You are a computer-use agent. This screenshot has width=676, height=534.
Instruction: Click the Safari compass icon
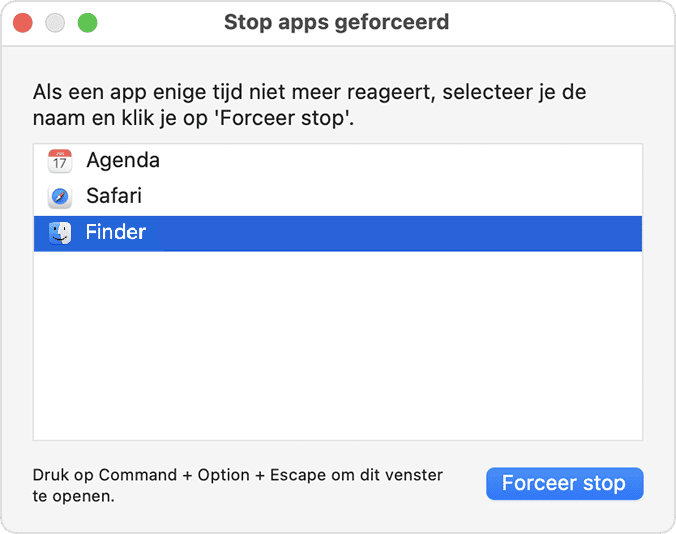point(60,196)
